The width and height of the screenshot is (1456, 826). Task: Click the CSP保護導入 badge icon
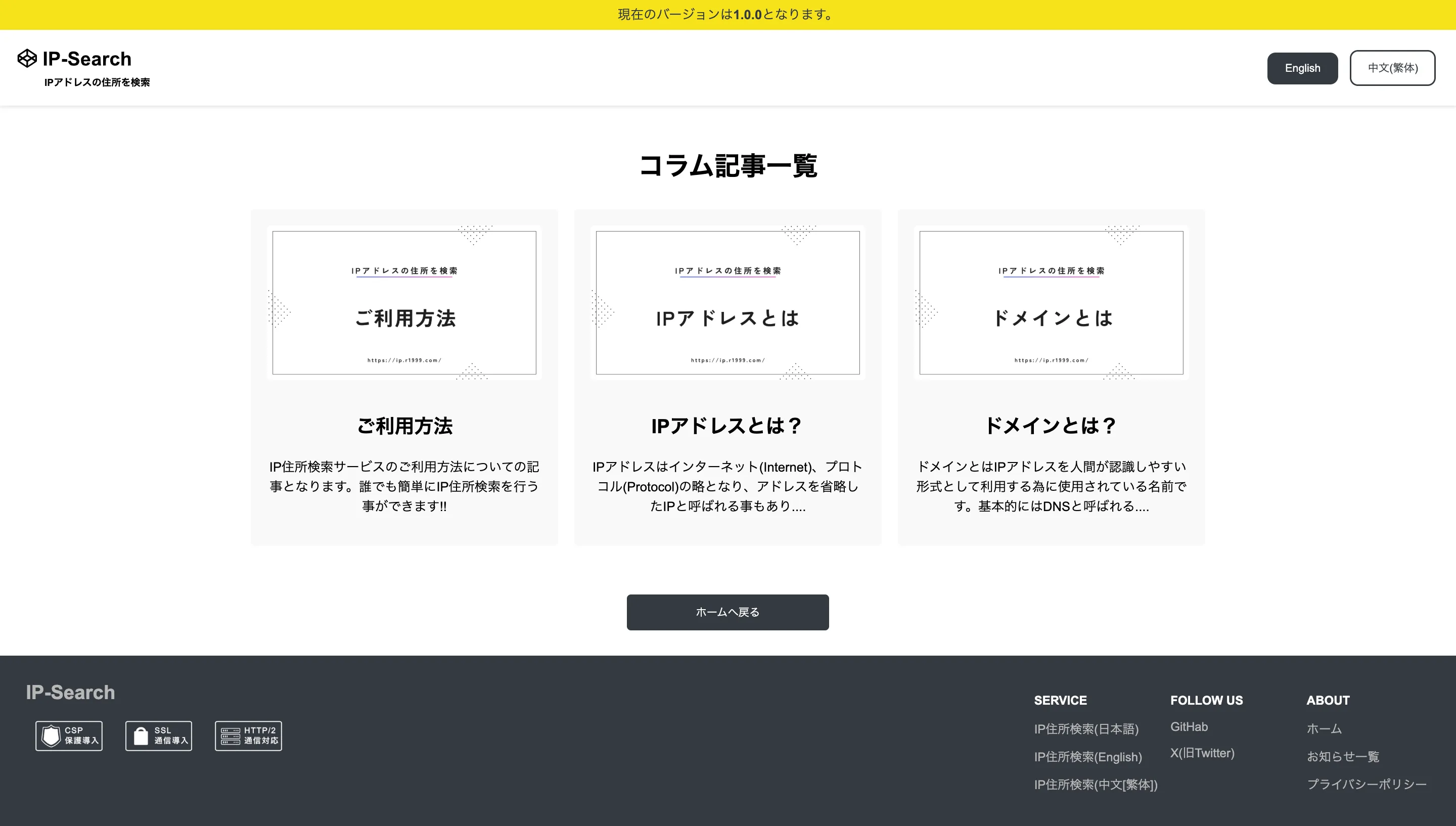[x=69, y=735]
